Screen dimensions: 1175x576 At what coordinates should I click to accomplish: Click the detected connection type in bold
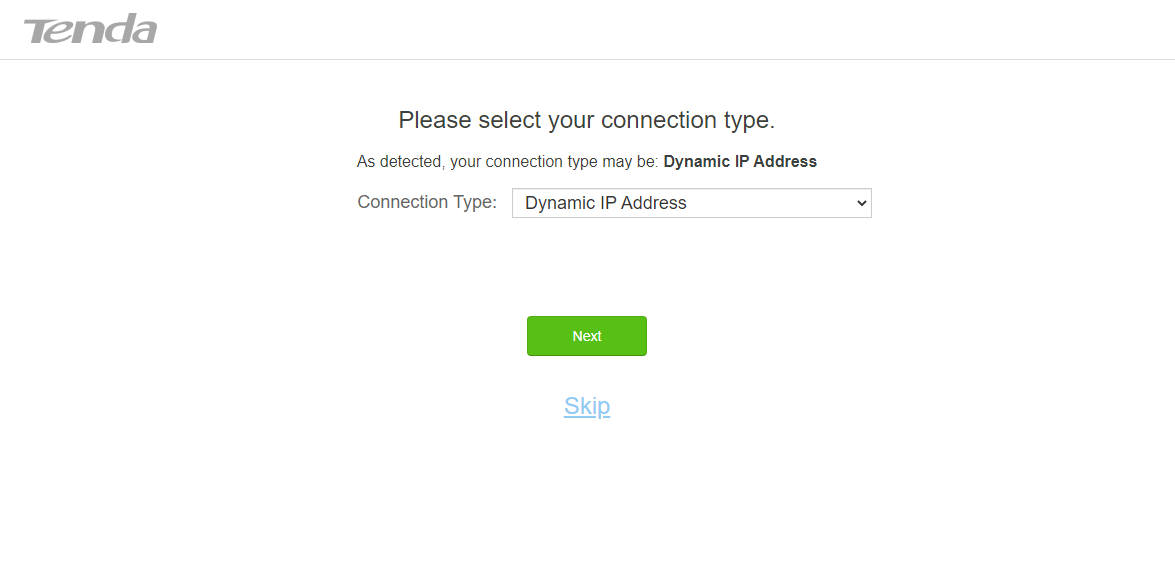coord(740,161)
